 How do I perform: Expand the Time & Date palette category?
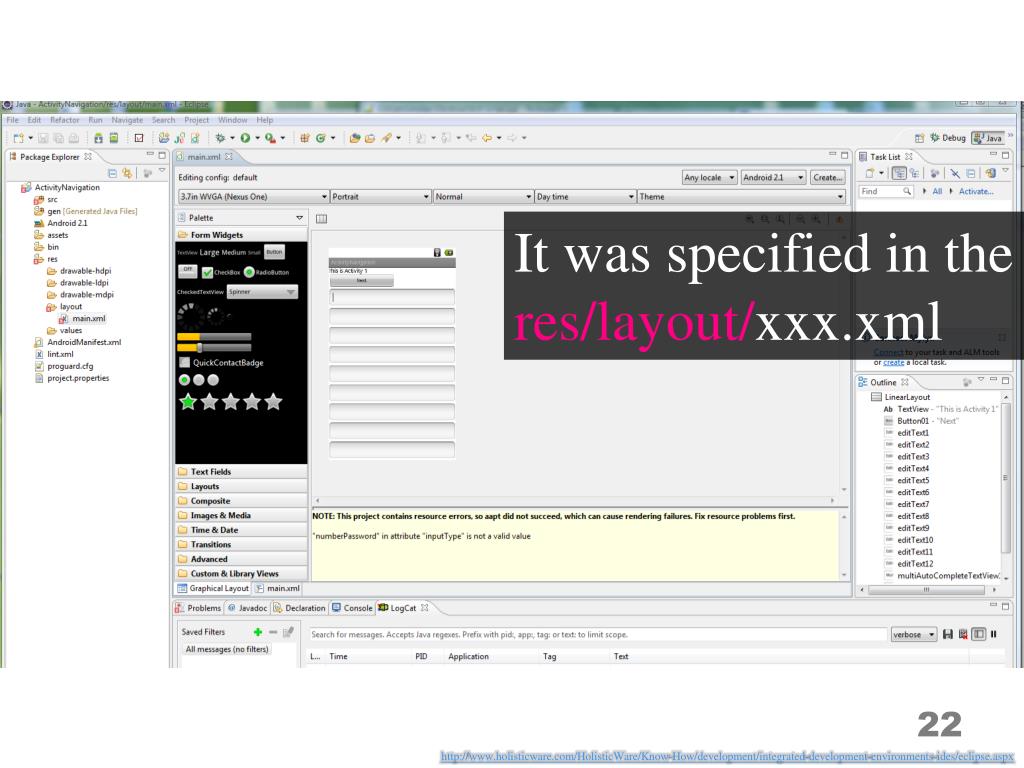(241, 530)
